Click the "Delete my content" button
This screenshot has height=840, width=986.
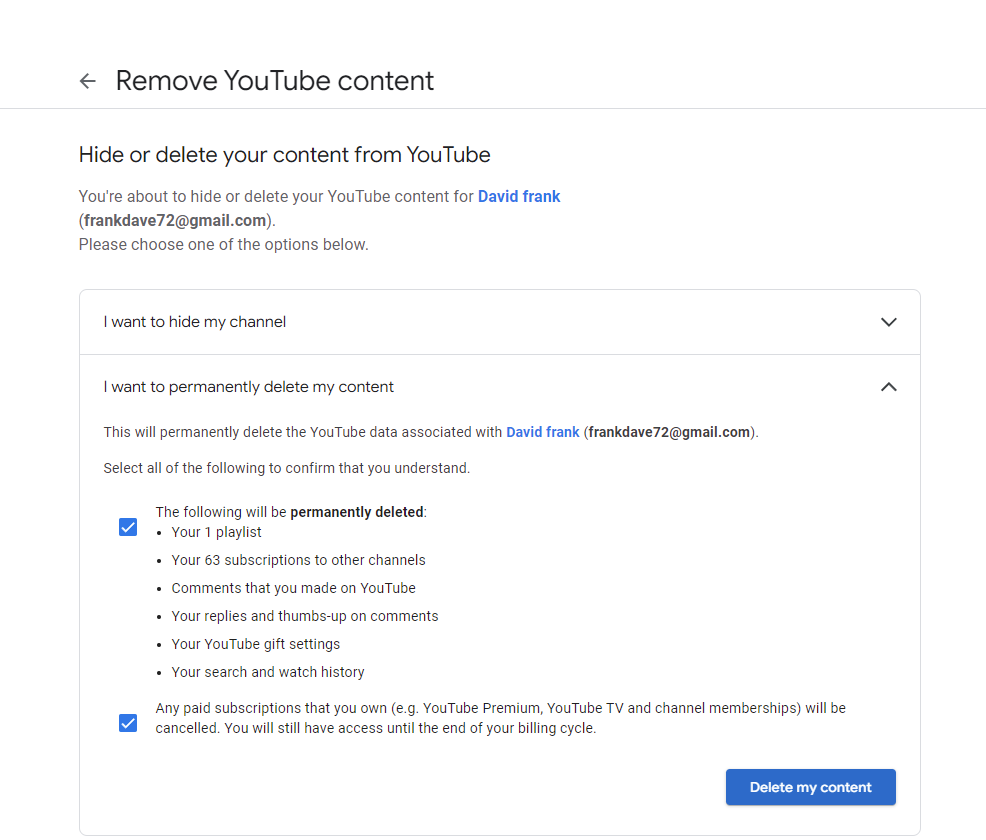click(811, 787)
